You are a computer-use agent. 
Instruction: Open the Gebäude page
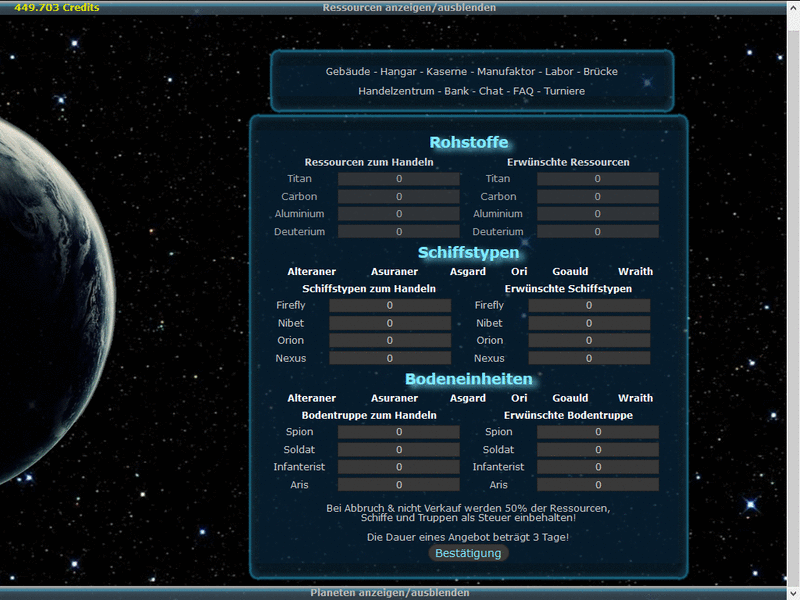[346, 71]
